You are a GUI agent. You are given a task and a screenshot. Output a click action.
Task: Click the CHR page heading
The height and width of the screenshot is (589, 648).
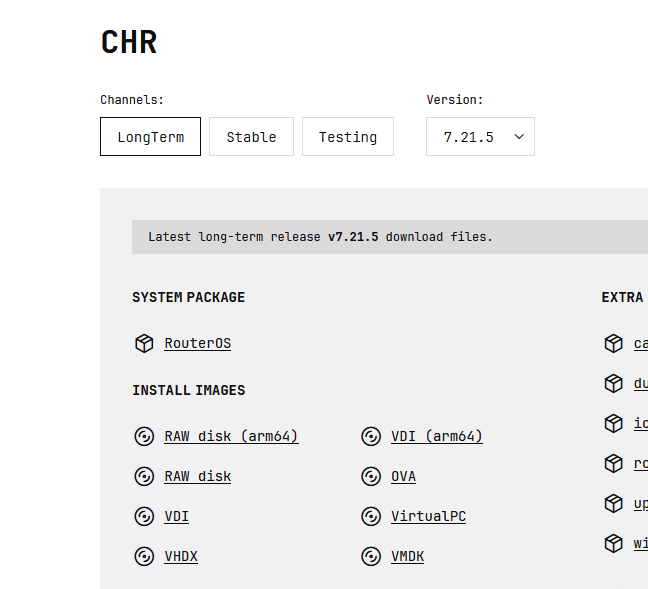point(129,42)
